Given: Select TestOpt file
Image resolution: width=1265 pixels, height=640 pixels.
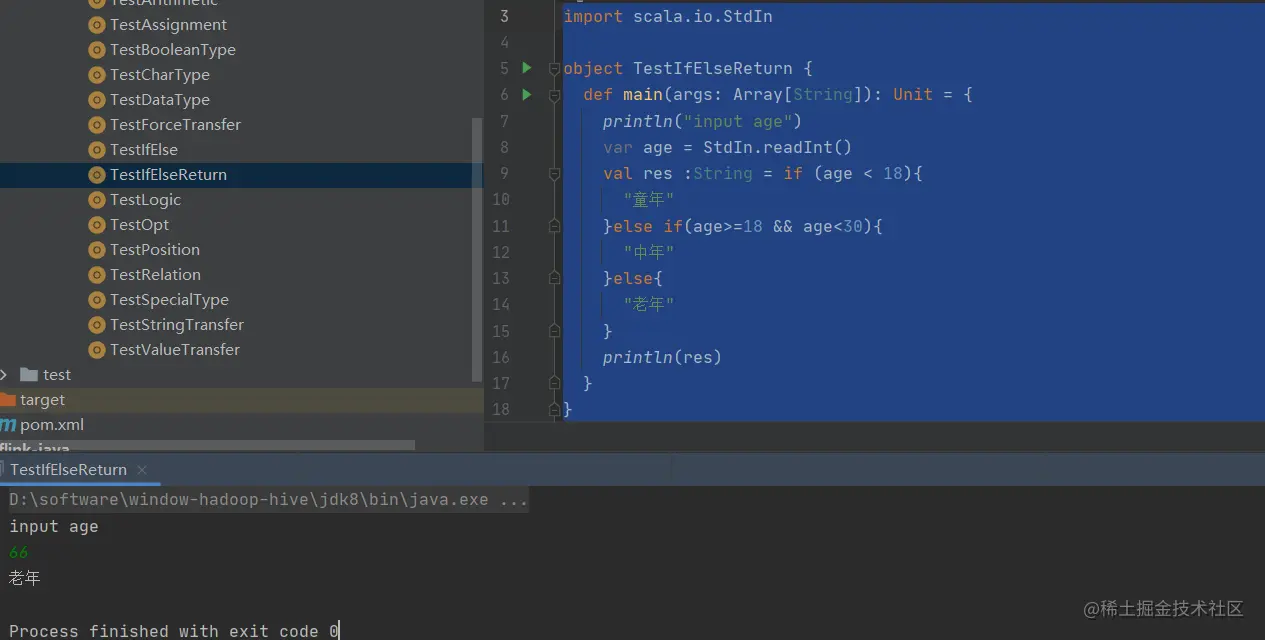Looking at the screenshot, I should coord(139,225).
